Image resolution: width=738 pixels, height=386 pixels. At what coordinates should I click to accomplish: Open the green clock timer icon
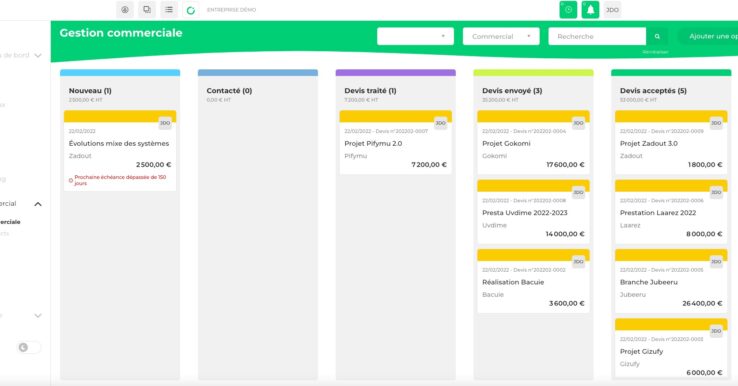click(x=568, y=9)
